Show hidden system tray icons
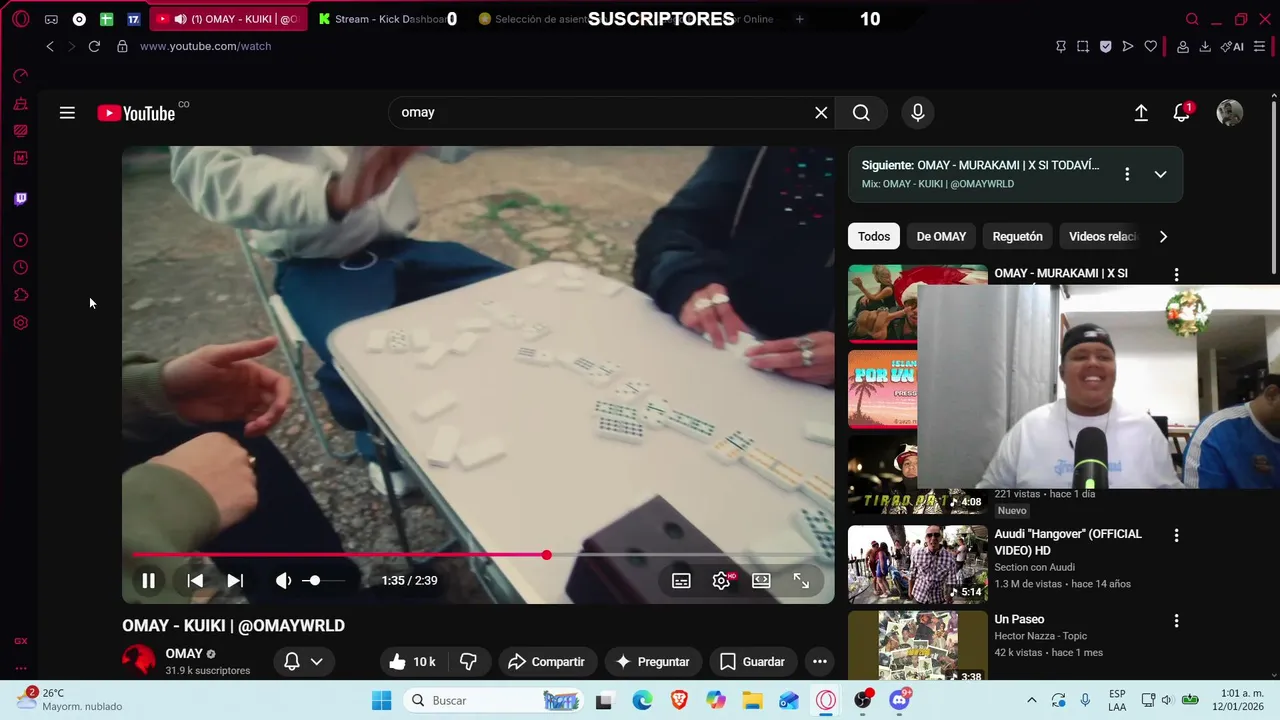1280x720 pixels. [x=1032, y=701]
